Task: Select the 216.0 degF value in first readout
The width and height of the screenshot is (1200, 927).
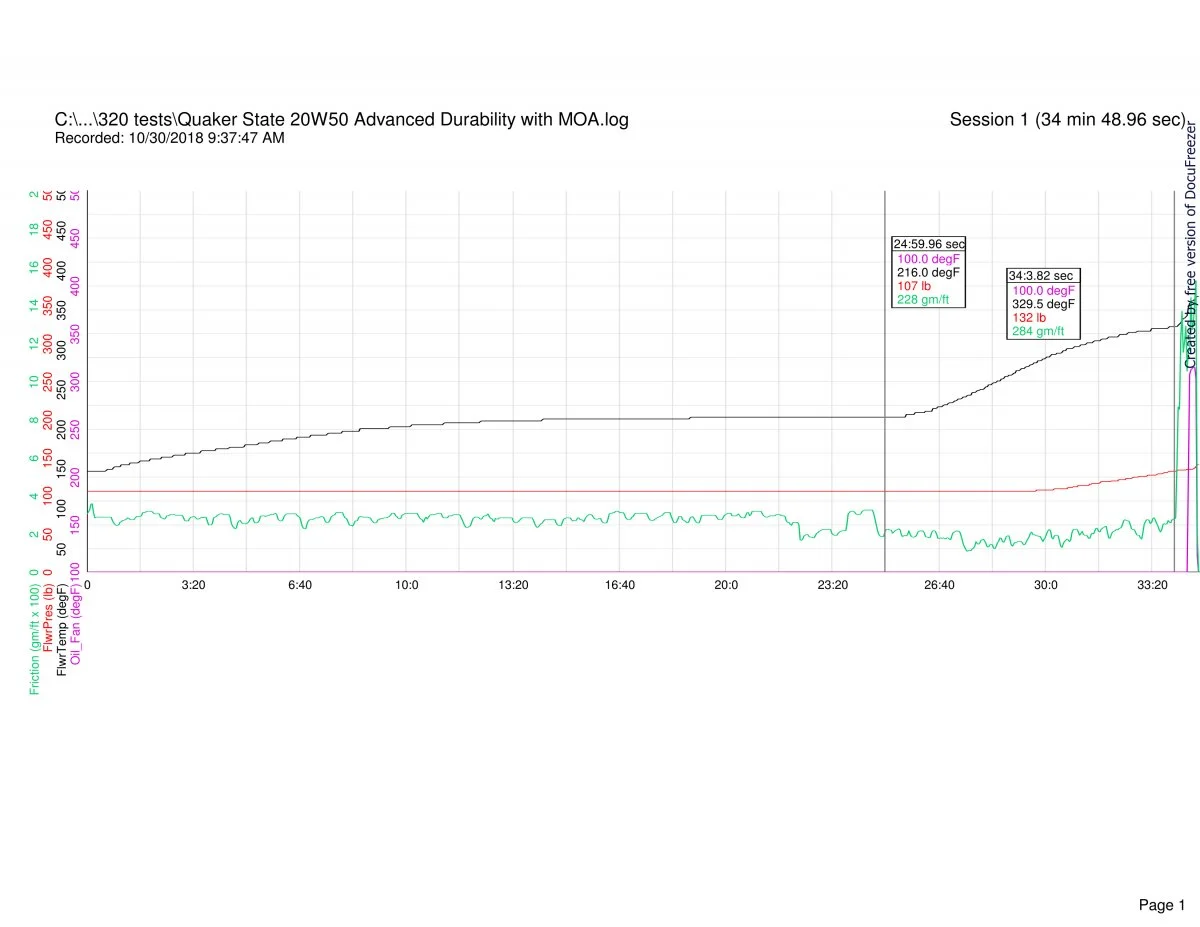Action: click(x=928, y=271)
